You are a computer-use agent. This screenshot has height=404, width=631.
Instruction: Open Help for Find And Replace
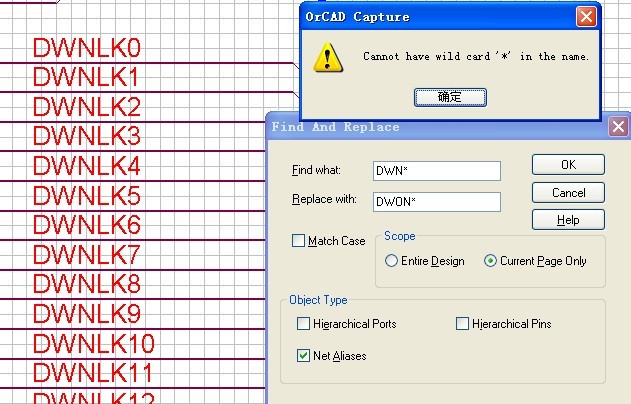coord(568,220)
